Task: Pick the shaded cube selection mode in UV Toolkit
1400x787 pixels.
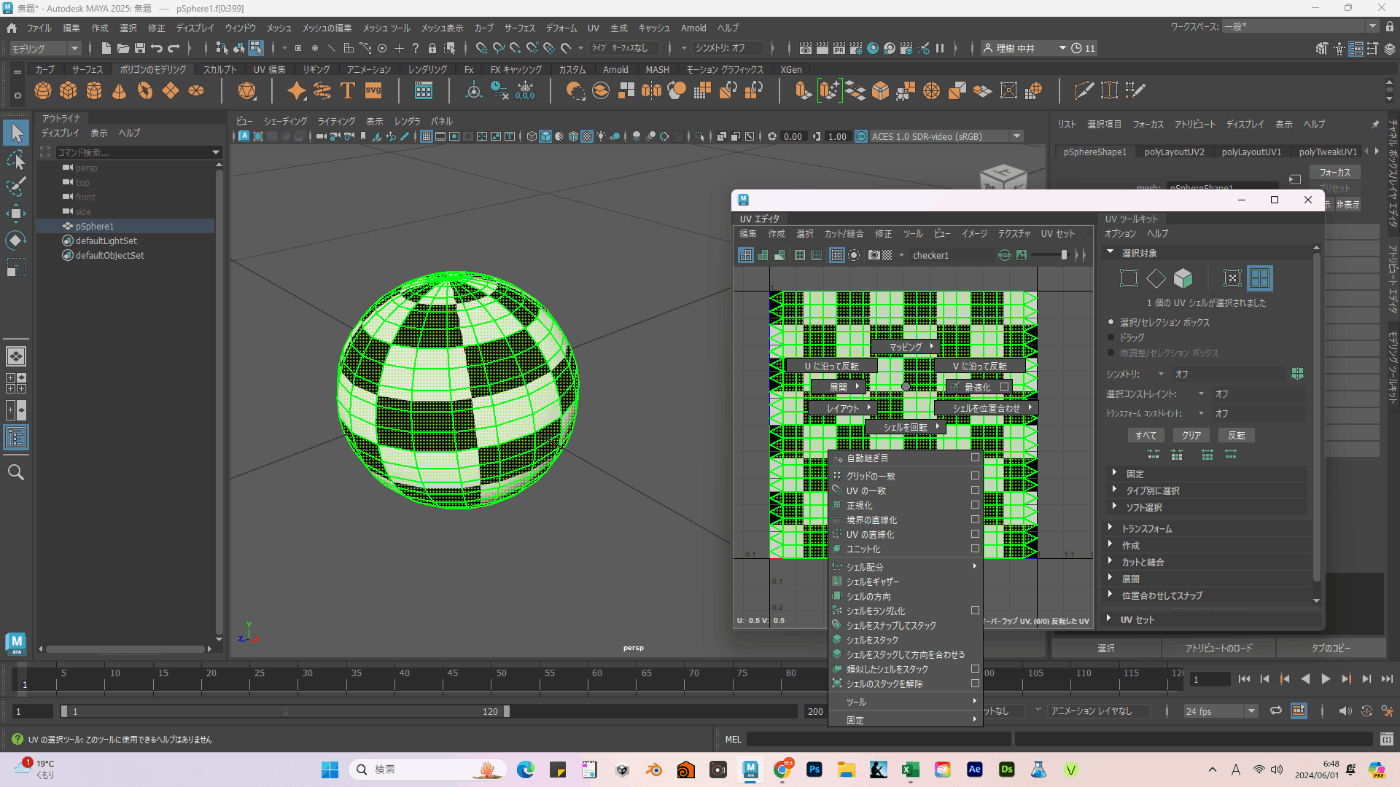Action: coord(1183,278)
